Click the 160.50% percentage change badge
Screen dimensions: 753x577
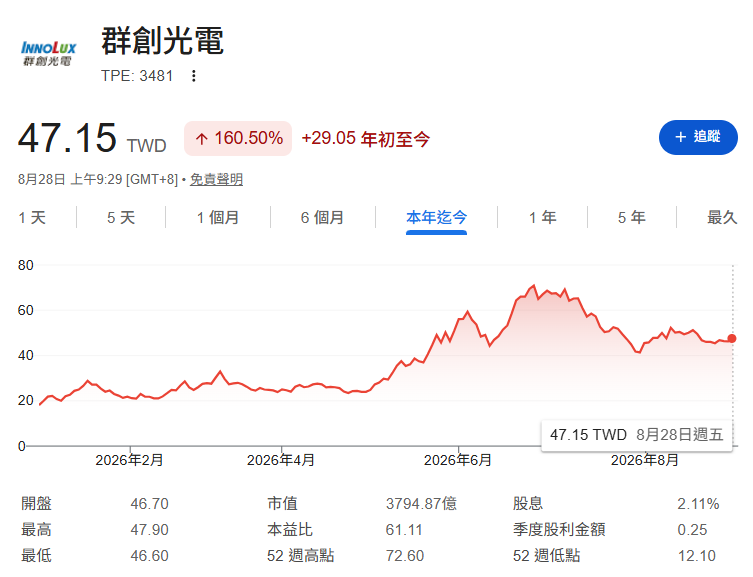[238, 138]
